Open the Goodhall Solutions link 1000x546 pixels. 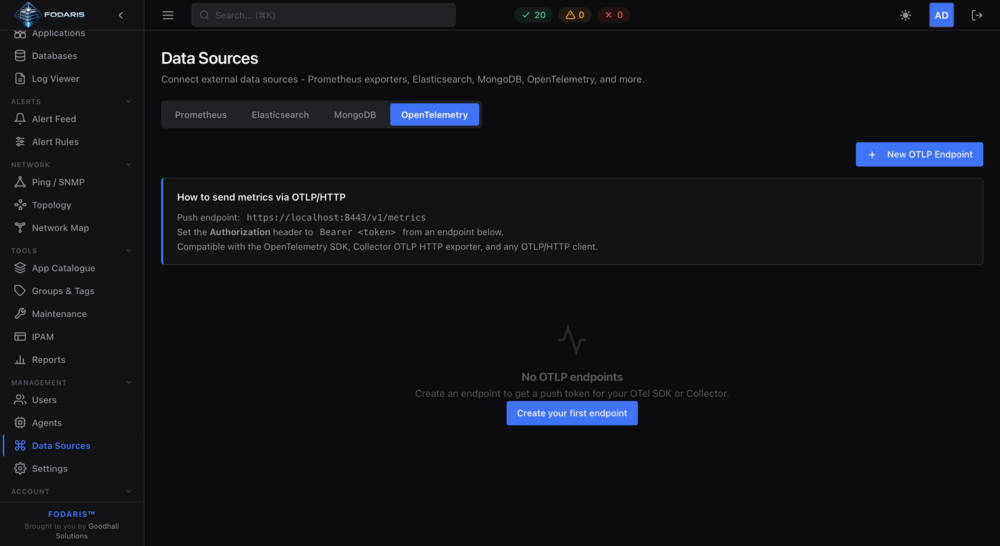87,531
